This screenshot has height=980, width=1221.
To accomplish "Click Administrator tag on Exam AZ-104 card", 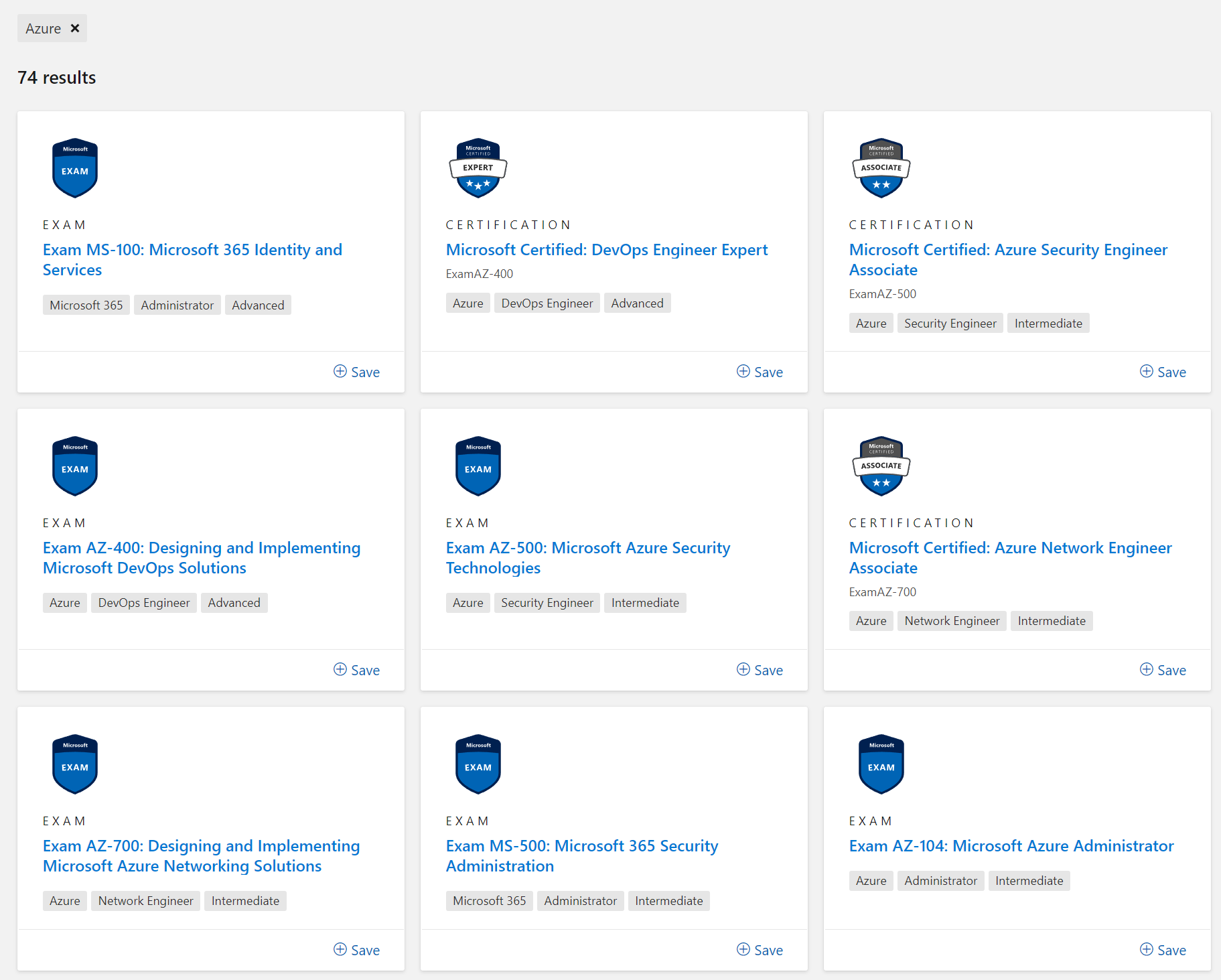I will pos(941,881).
